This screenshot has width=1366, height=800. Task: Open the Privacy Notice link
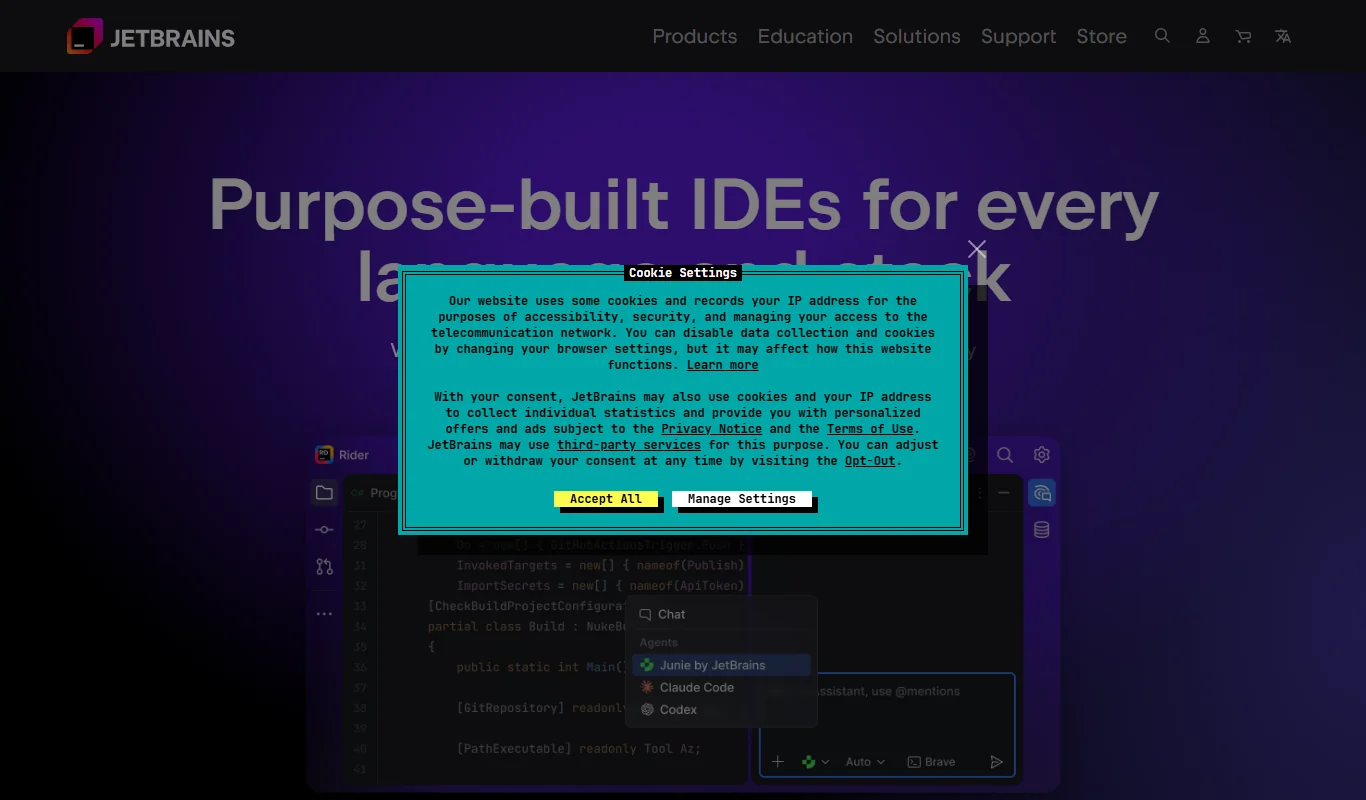[x=711, y=429]
